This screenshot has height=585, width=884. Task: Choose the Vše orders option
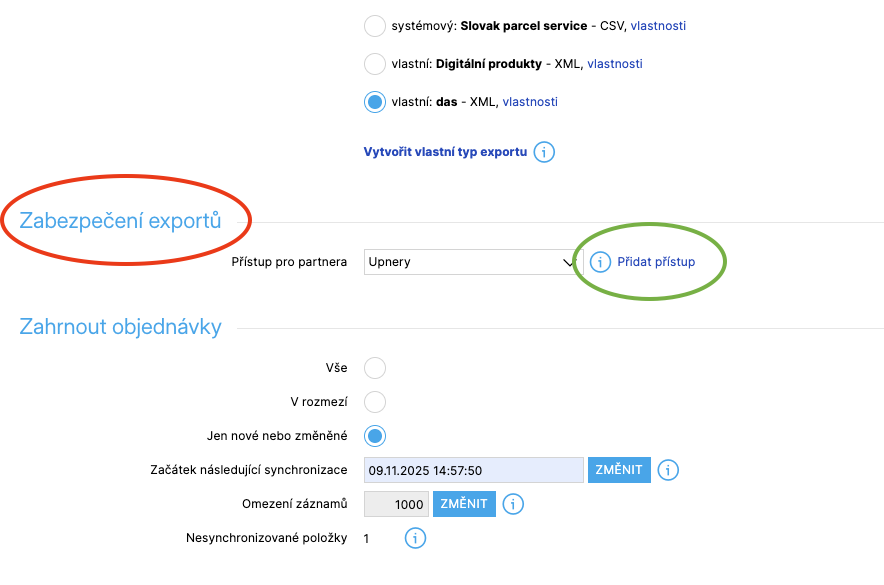click(375, 368)
